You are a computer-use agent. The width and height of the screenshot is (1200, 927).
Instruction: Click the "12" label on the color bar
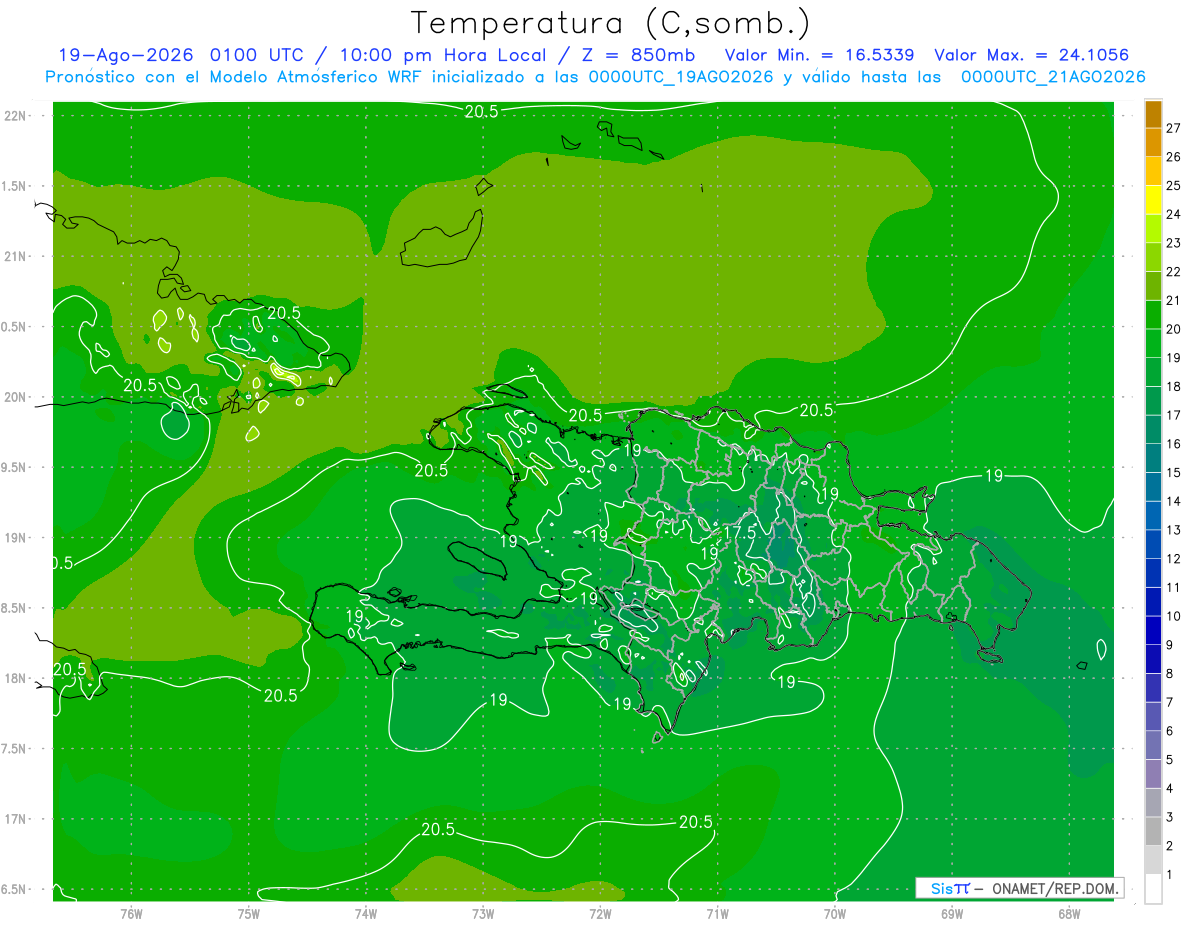click(1174, 559)
